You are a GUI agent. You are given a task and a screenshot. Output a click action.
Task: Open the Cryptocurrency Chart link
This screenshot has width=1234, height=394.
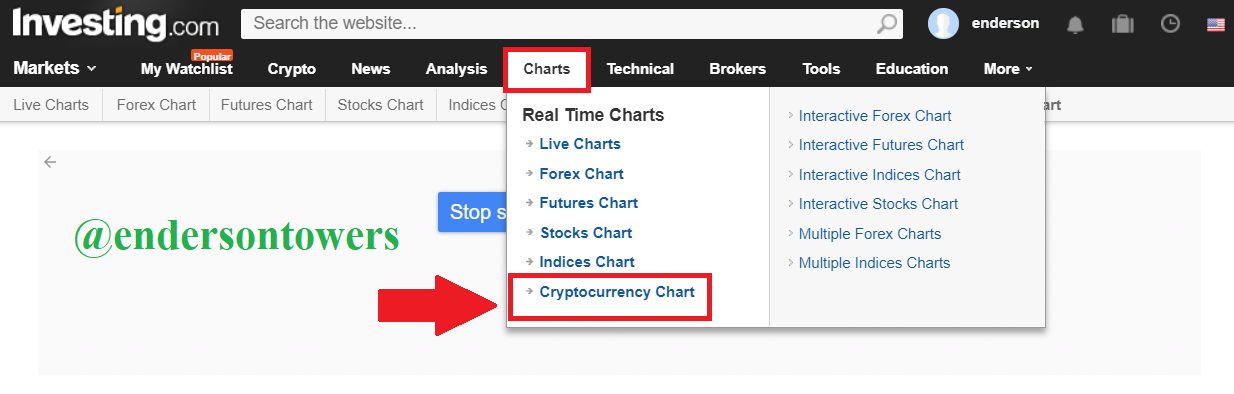coord(617,292)
